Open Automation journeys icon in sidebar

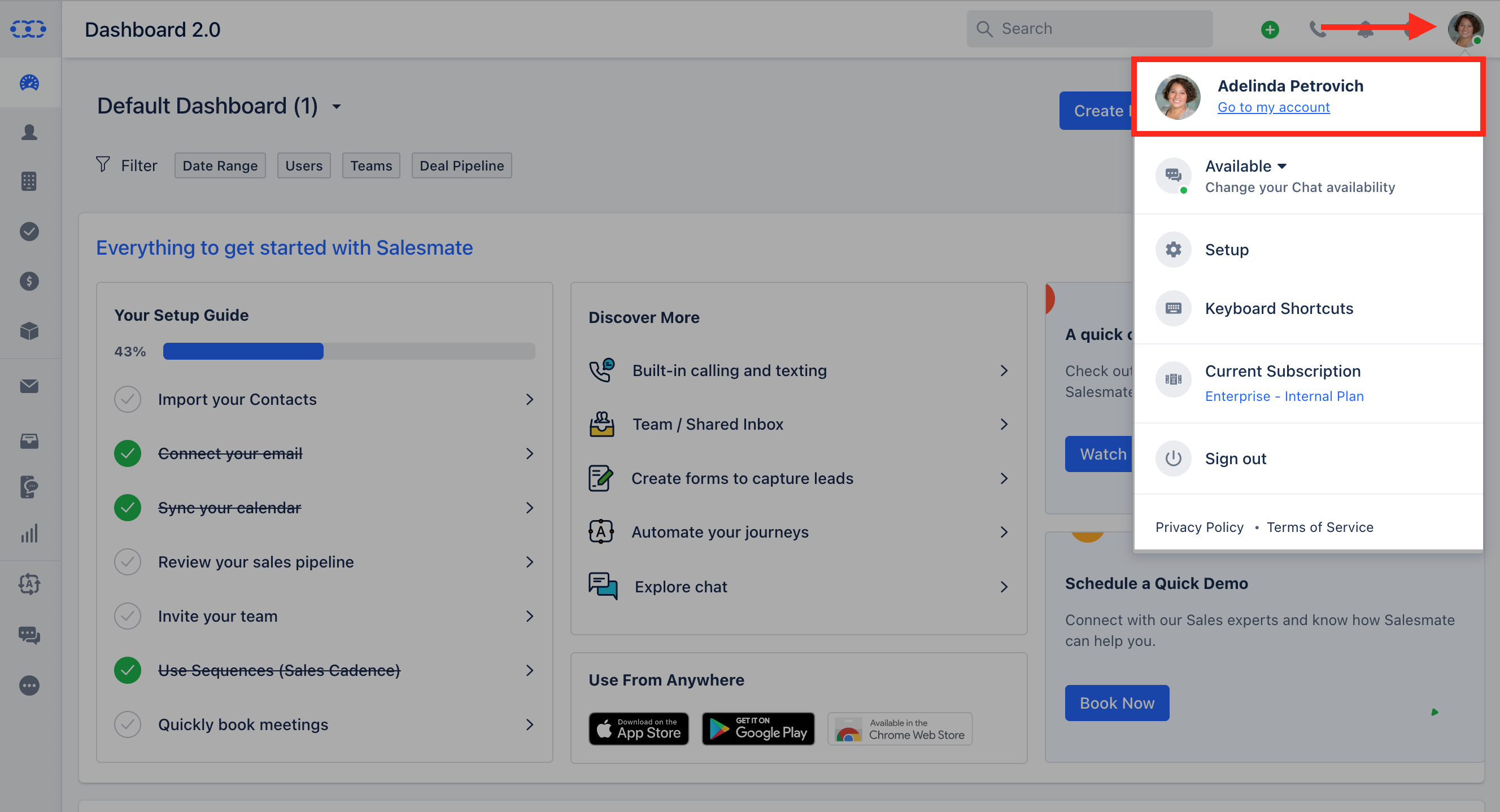point(29,584)
